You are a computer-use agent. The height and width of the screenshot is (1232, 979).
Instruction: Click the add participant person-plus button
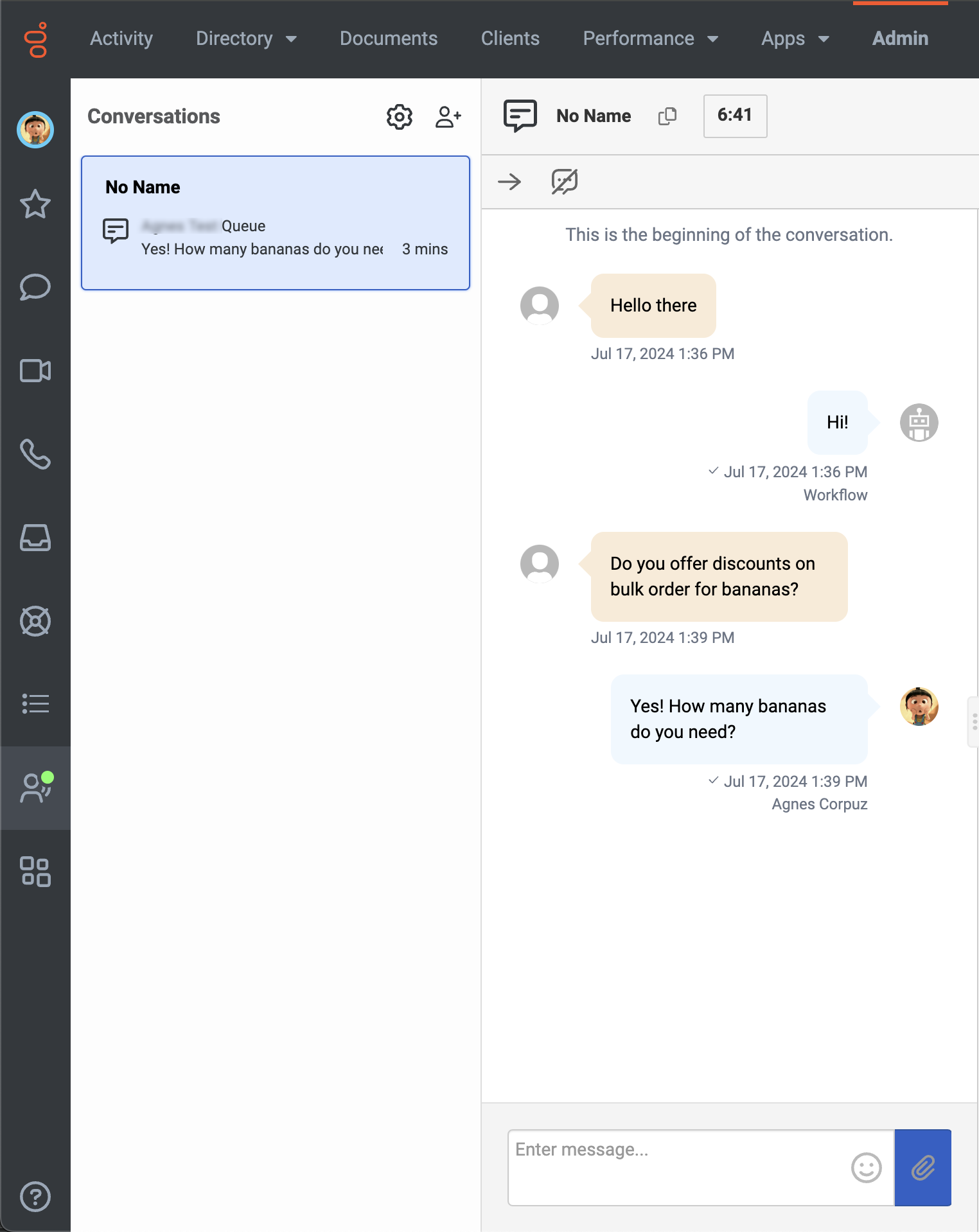(448, 117)
